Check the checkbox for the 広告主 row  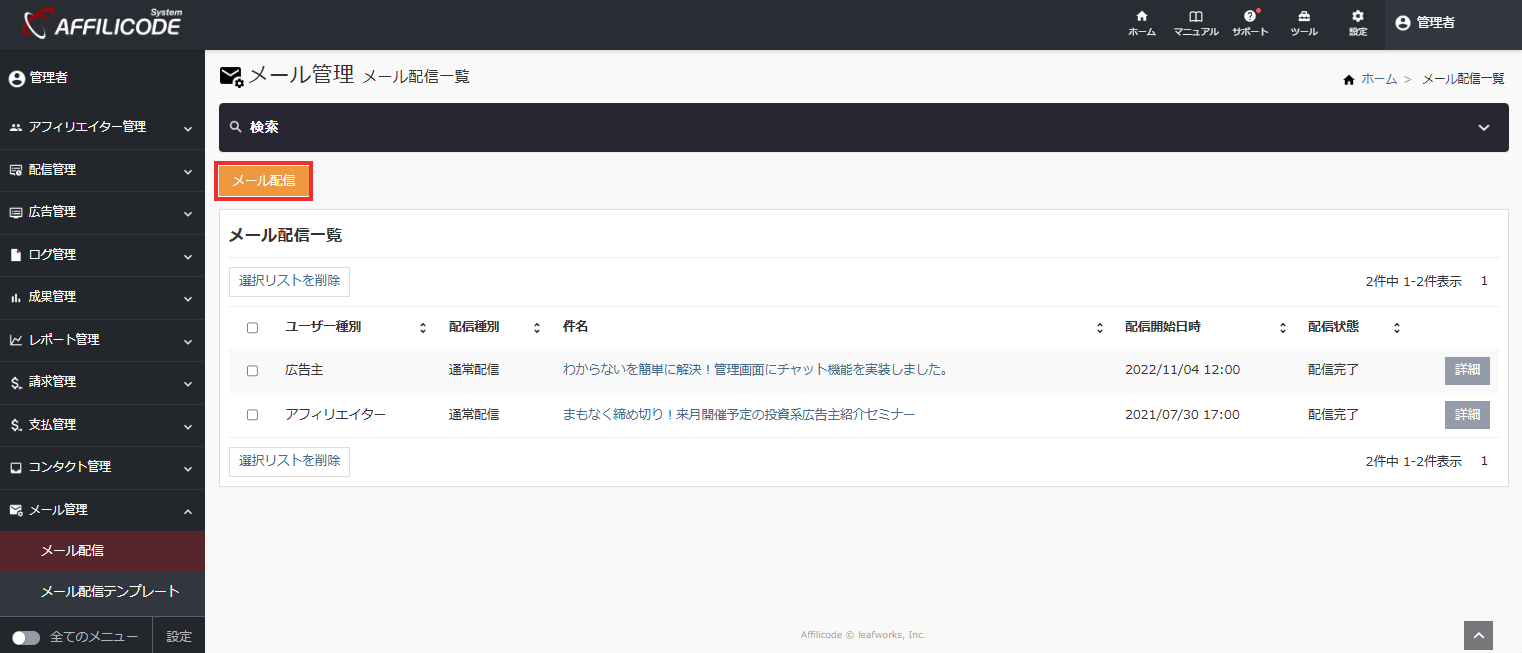click(x=252, y=370)
